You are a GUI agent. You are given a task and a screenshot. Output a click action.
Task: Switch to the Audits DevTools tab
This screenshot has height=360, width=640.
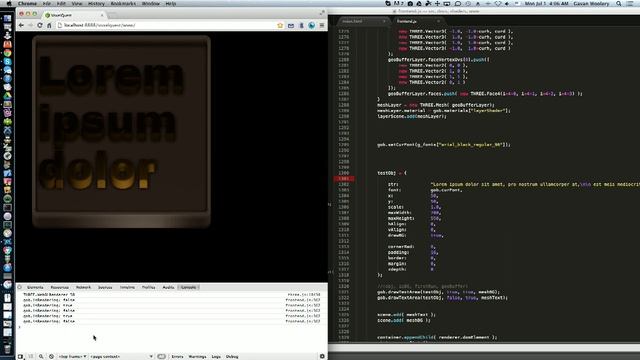(168, 287)
